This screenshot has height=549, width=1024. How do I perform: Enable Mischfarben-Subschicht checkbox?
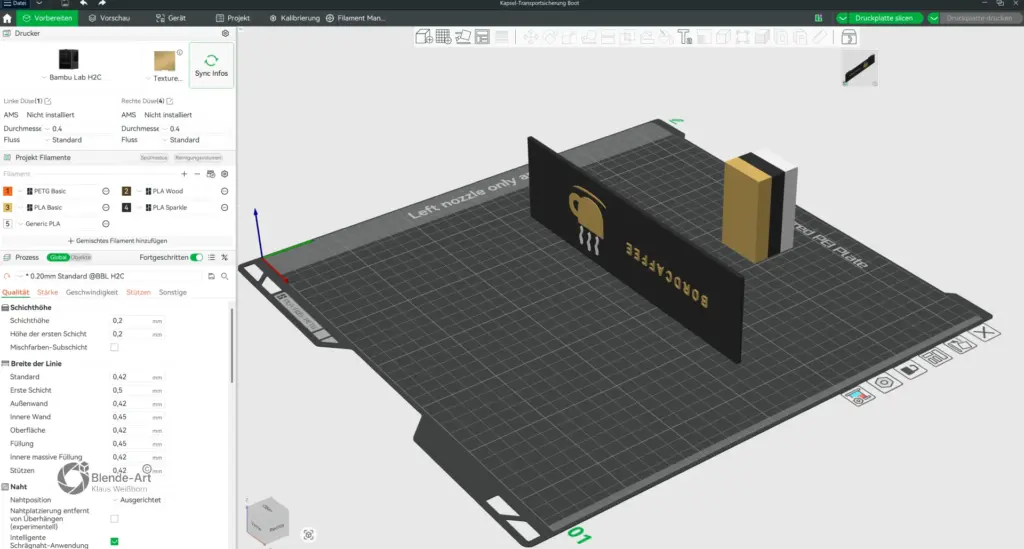click(114, 347)
